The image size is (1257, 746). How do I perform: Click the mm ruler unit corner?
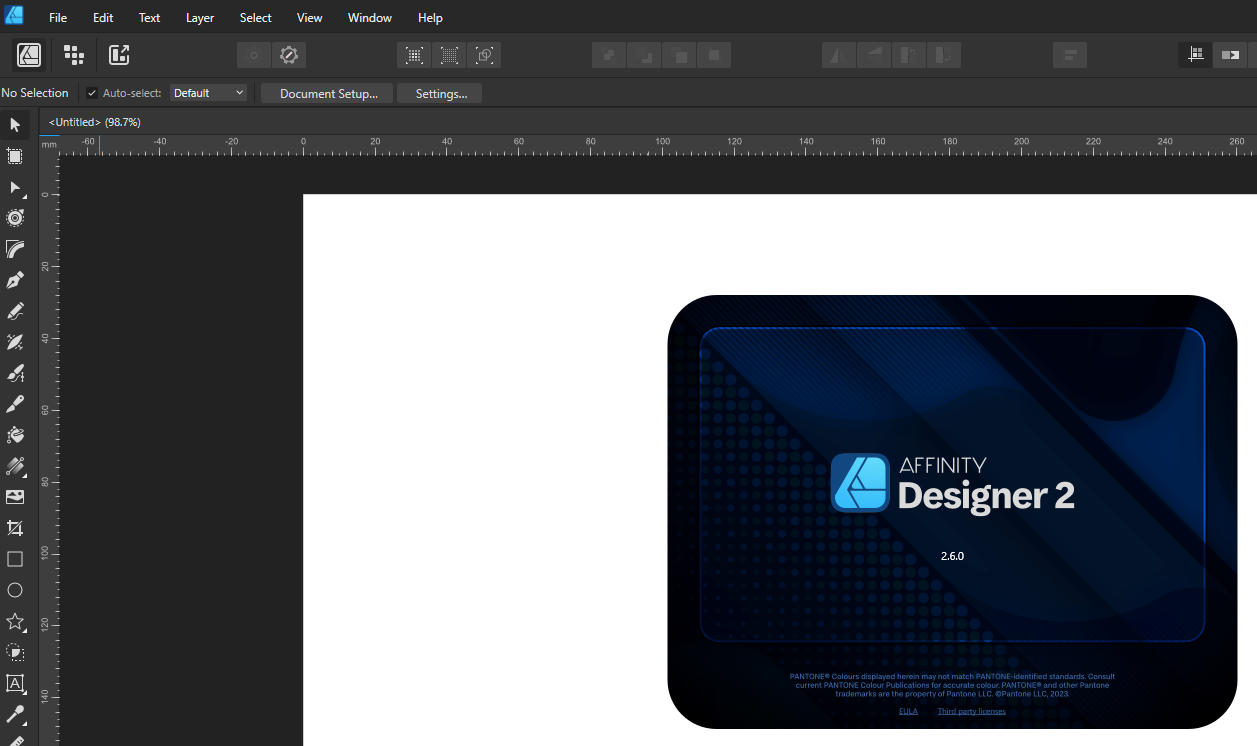[49, 145]
